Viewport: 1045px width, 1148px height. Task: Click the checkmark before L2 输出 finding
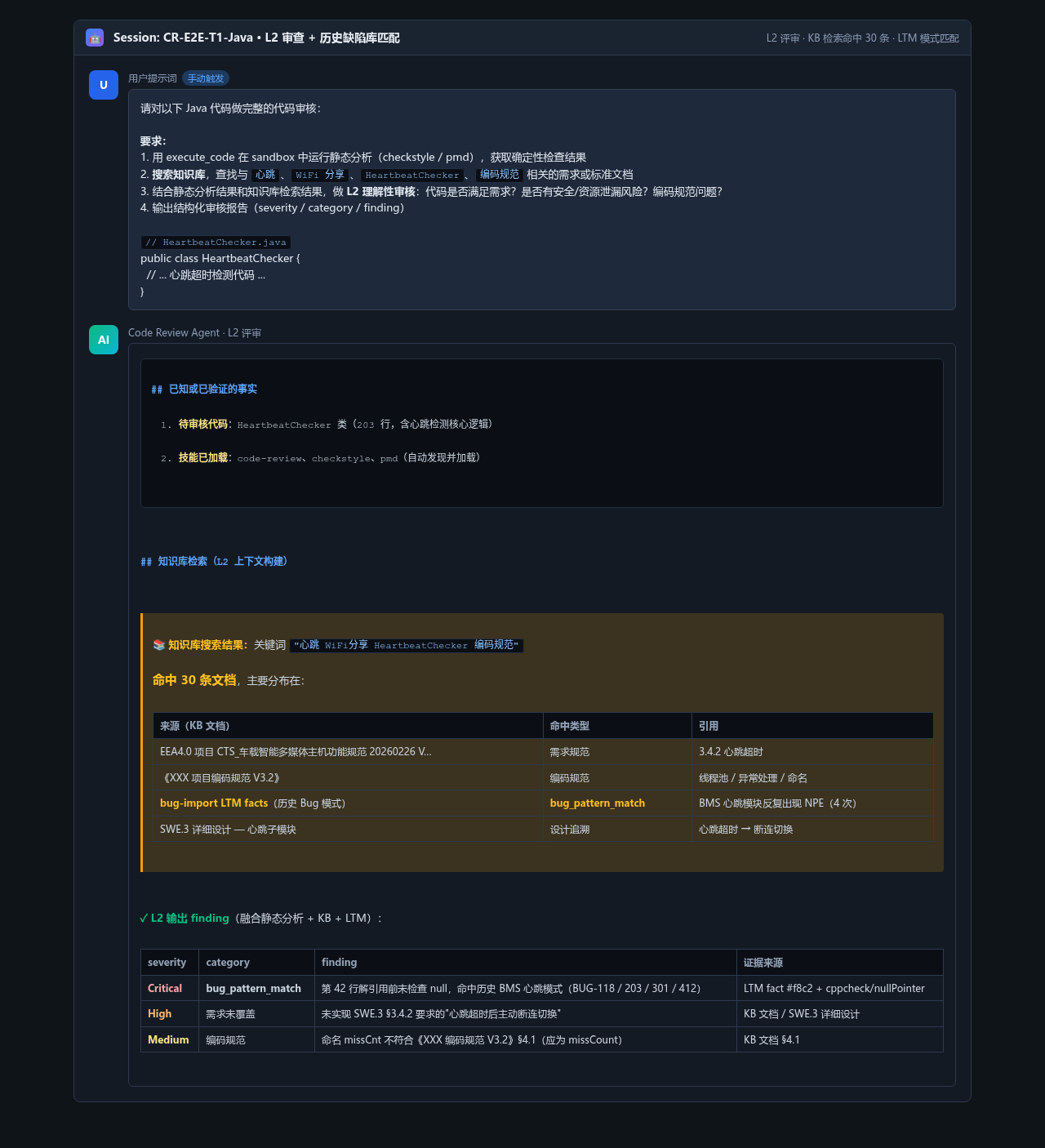[x=144, y=919]
